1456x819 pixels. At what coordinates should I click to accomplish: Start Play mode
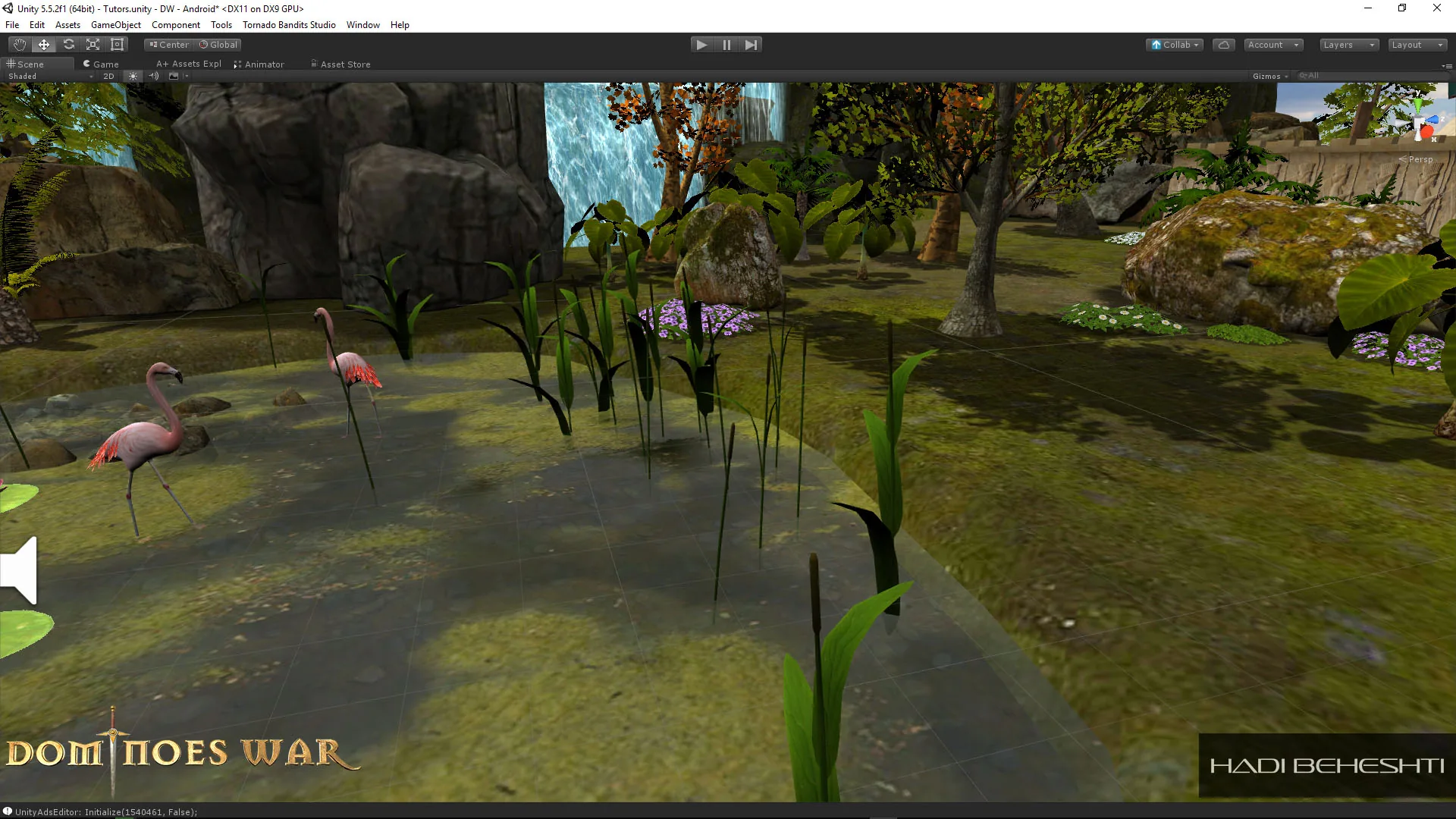(x=701, y=45)
